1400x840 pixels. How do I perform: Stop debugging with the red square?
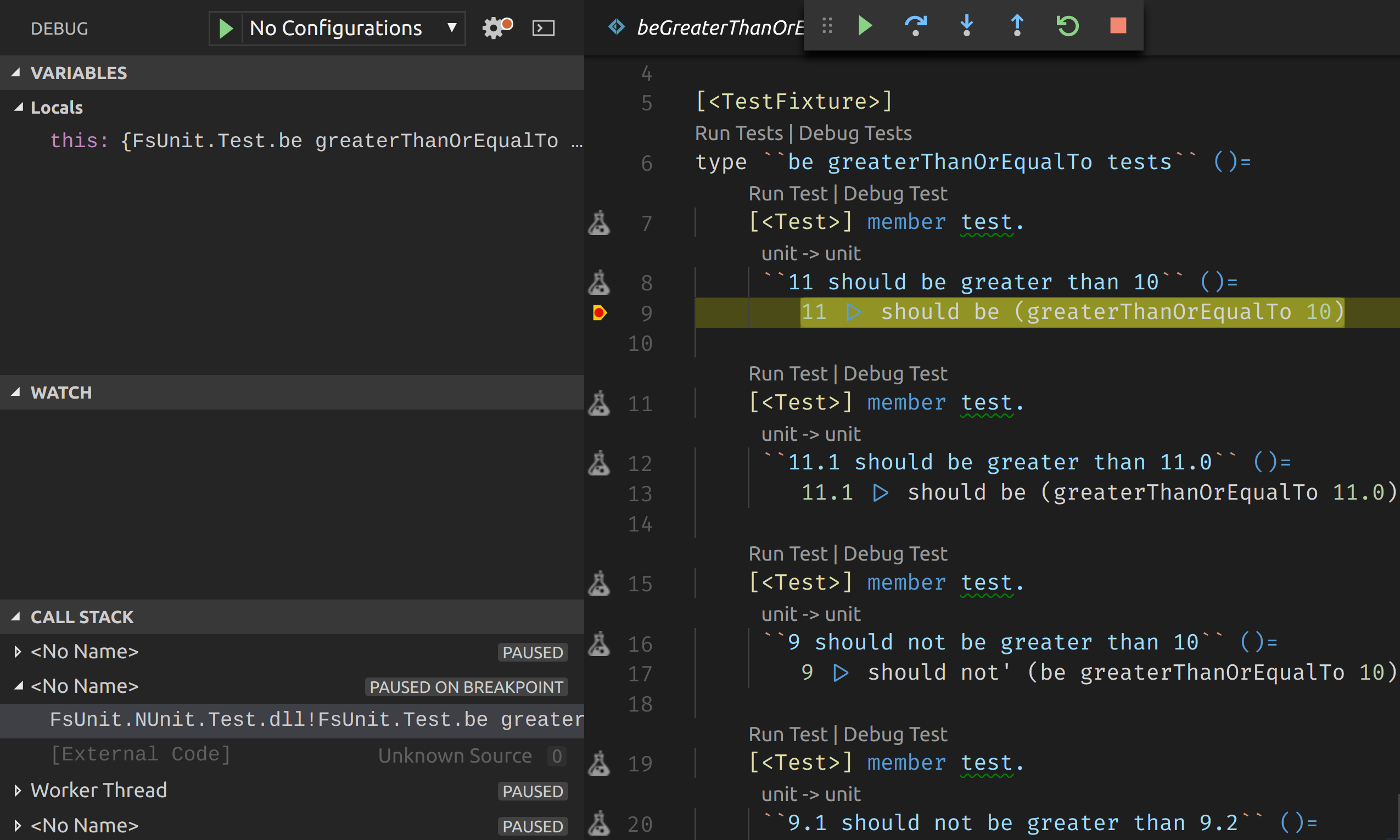[1118, 26]
